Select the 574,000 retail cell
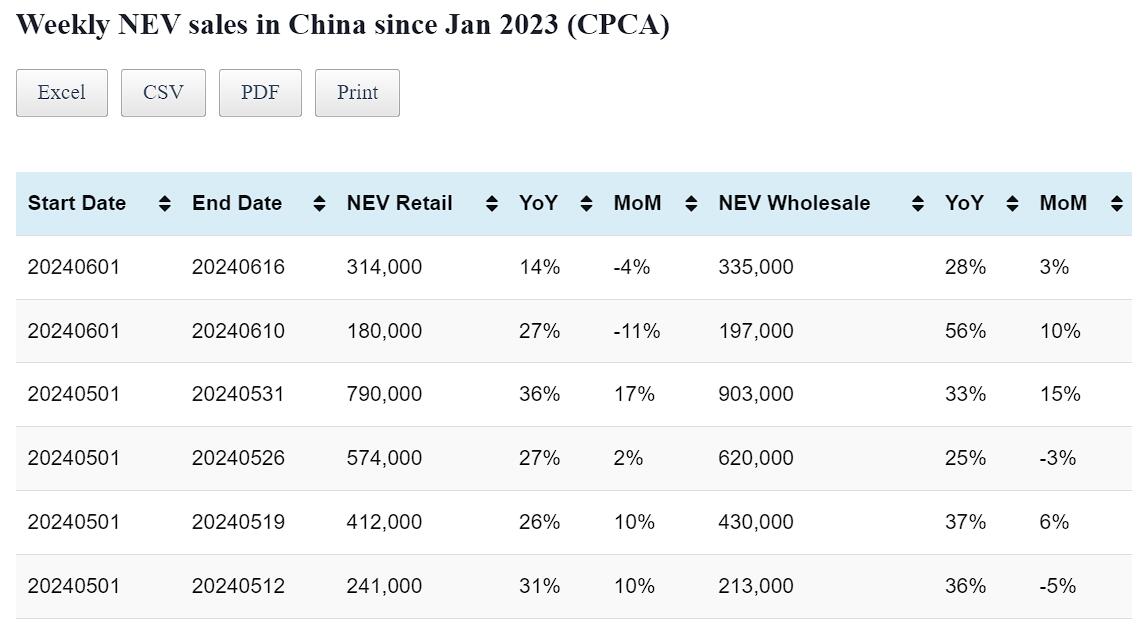 click(384, 458)
